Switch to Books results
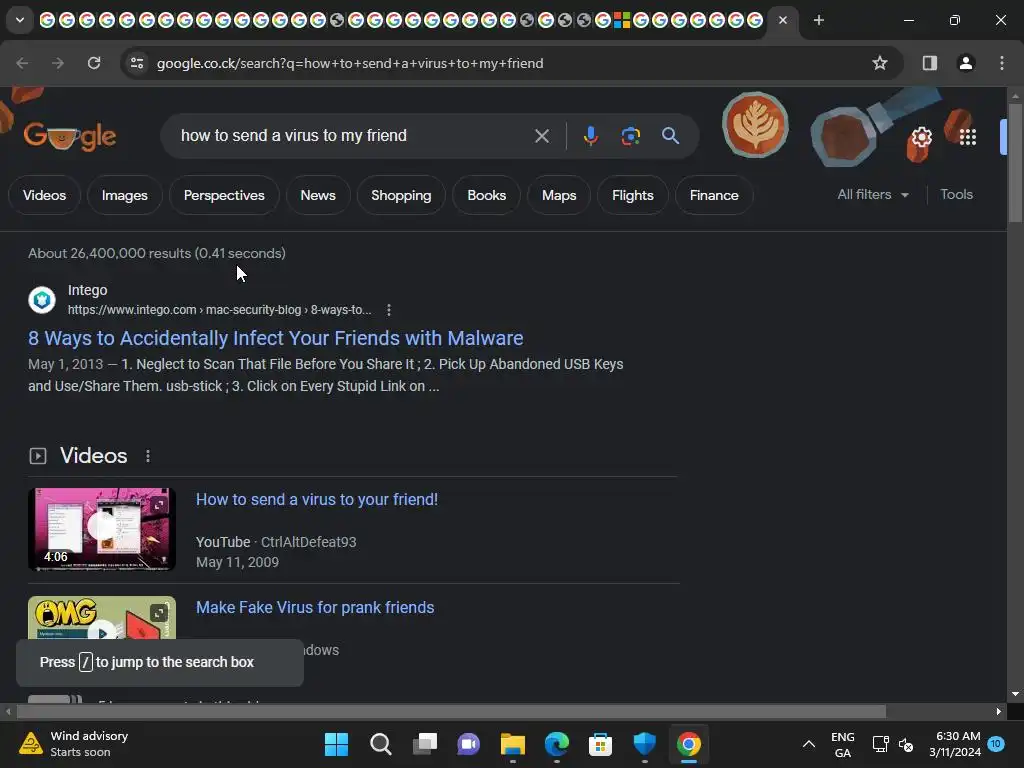 click(487, 195)
